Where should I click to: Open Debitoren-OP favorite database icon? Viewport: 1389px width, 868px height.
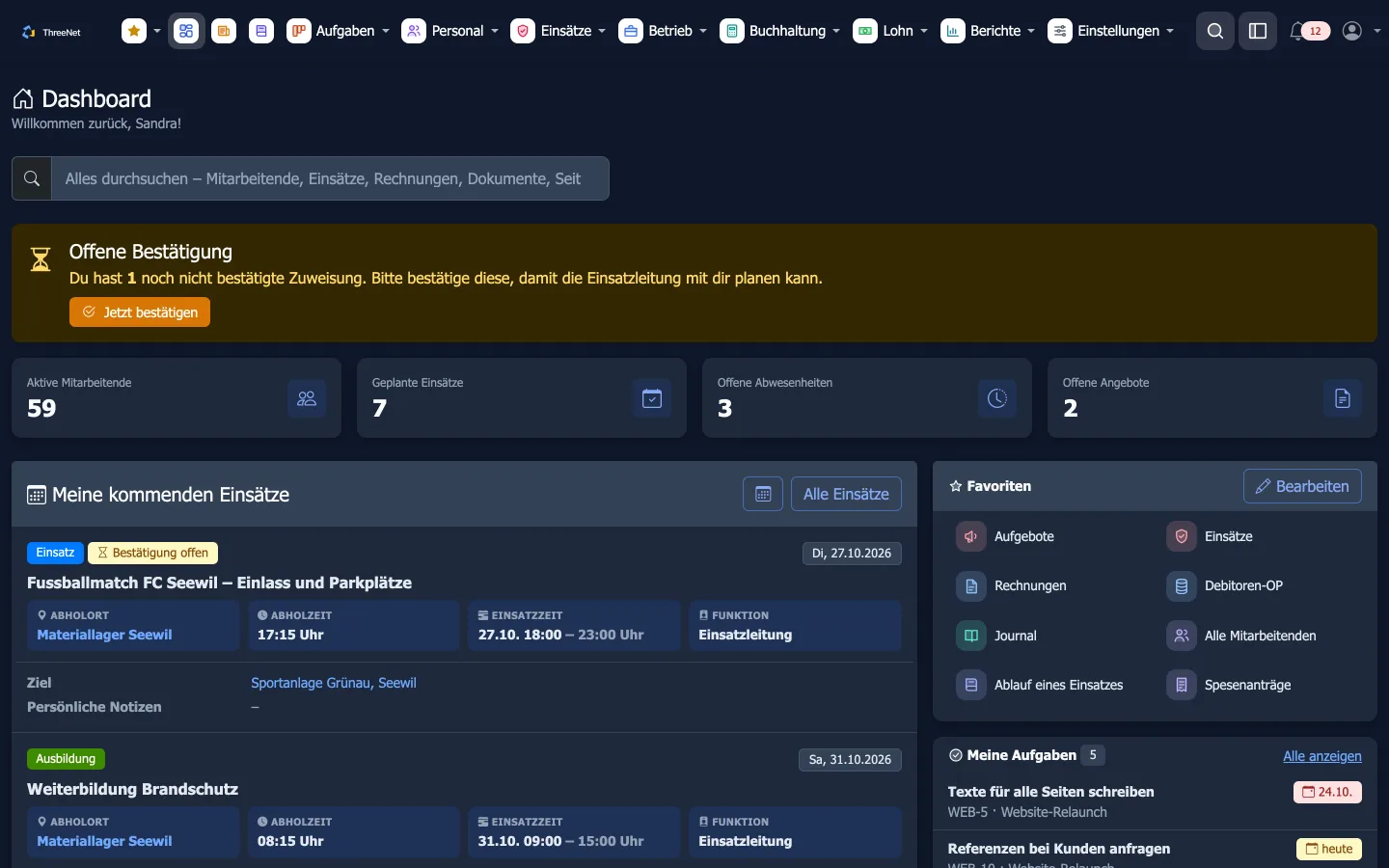coord(1182,585)
